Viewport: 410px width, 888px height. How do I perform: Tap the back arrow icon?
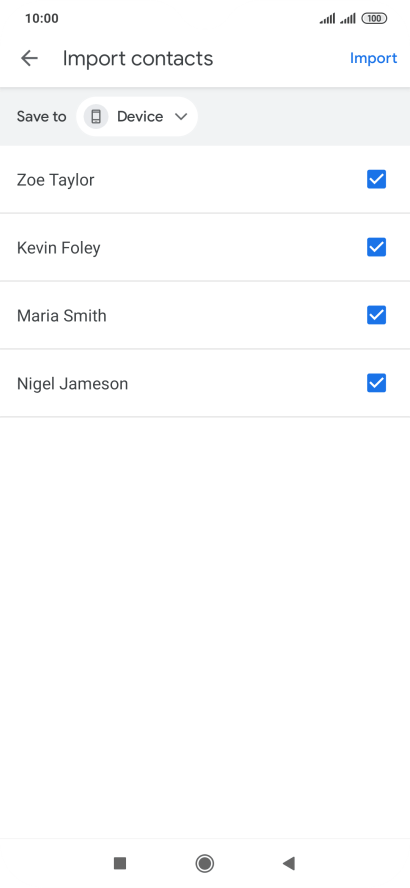click(x=29, y=58)
